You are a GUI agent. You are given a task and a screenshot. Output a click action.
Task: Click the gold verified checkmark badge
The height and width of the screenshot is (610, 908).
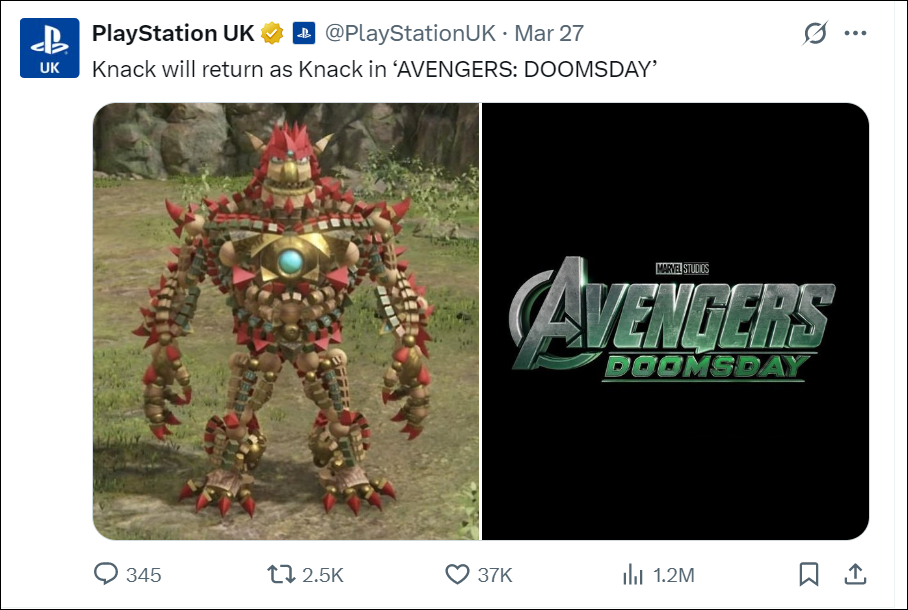click(272, 33)
